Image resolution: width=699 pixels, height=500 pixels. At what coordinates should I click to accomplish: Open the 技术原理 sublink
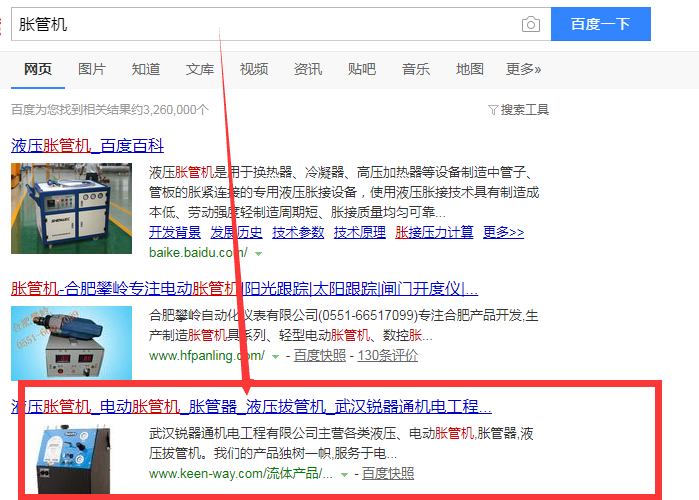tap(360, 232)
